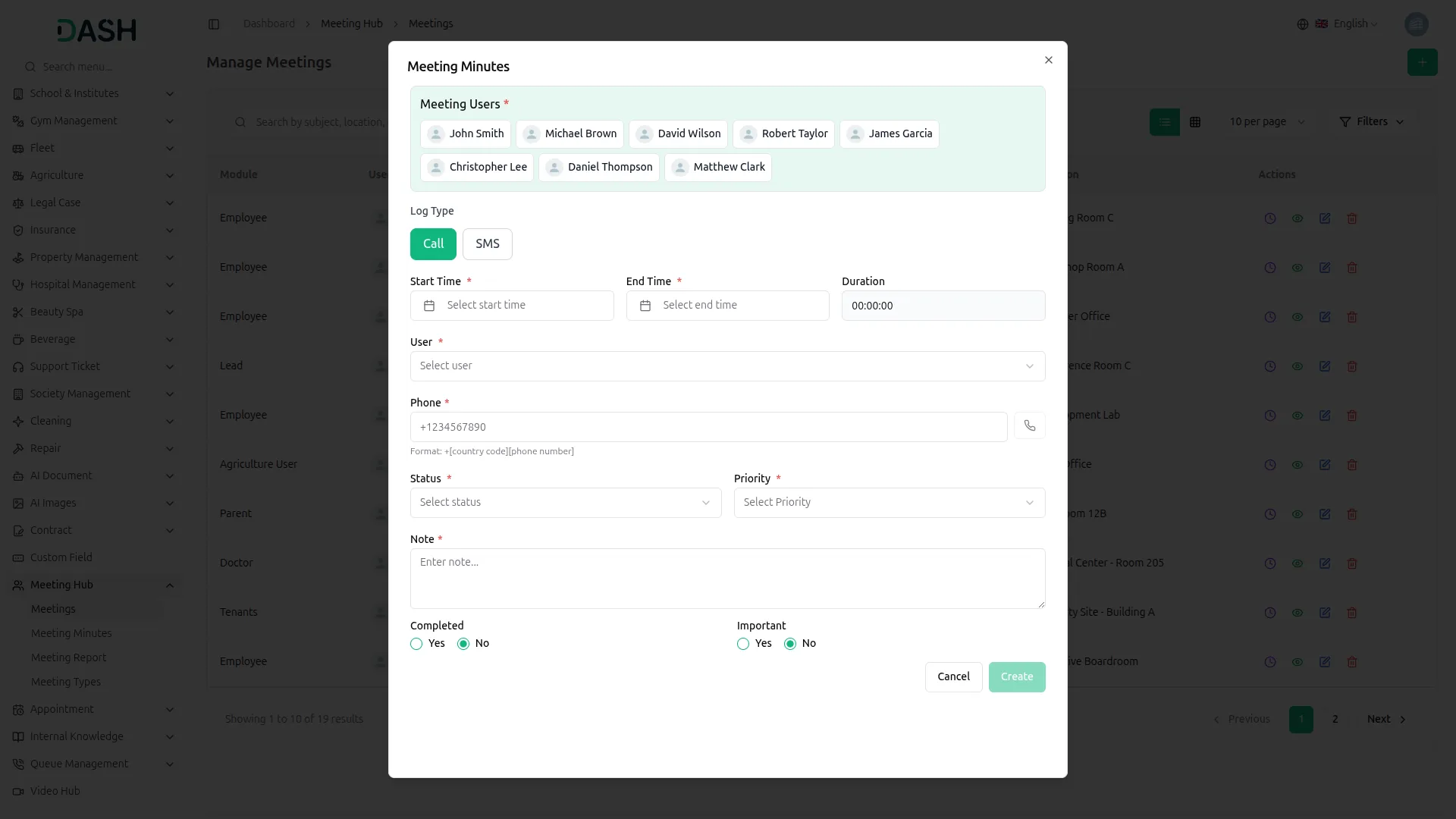This screenshot has width=1456, height=819.
Task: Toggle the sidebar collapse icon
Action: [x=214, y=24]
